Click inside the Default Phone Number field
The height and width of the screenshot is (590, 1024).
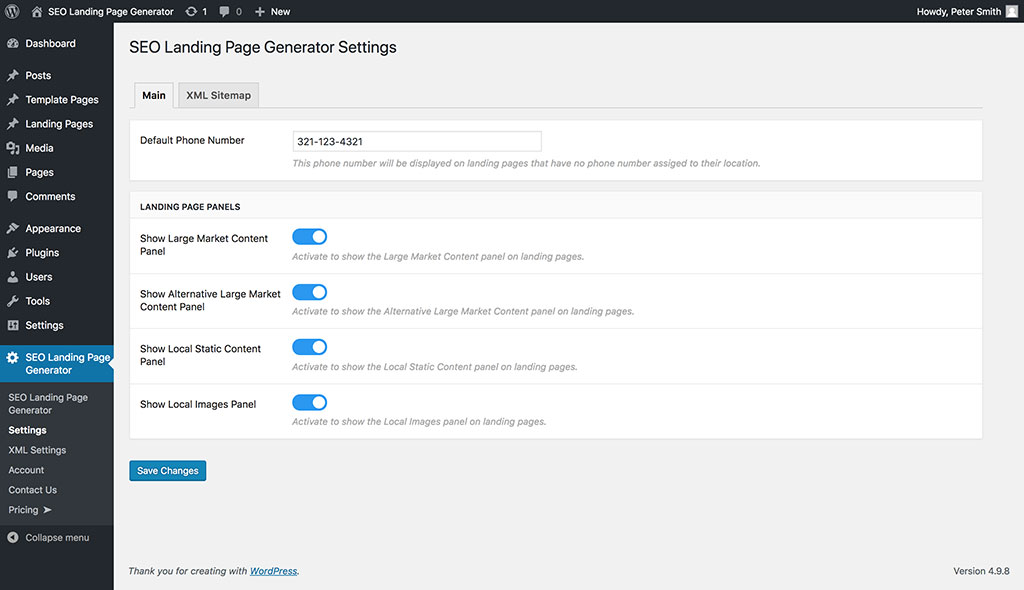pyautogui.click(x=416, y=140)
